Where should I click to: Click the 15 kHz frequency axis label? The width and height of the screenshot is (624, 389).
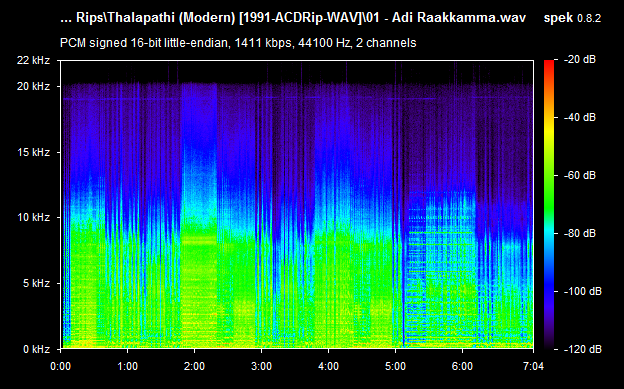(x=32, y=152)
